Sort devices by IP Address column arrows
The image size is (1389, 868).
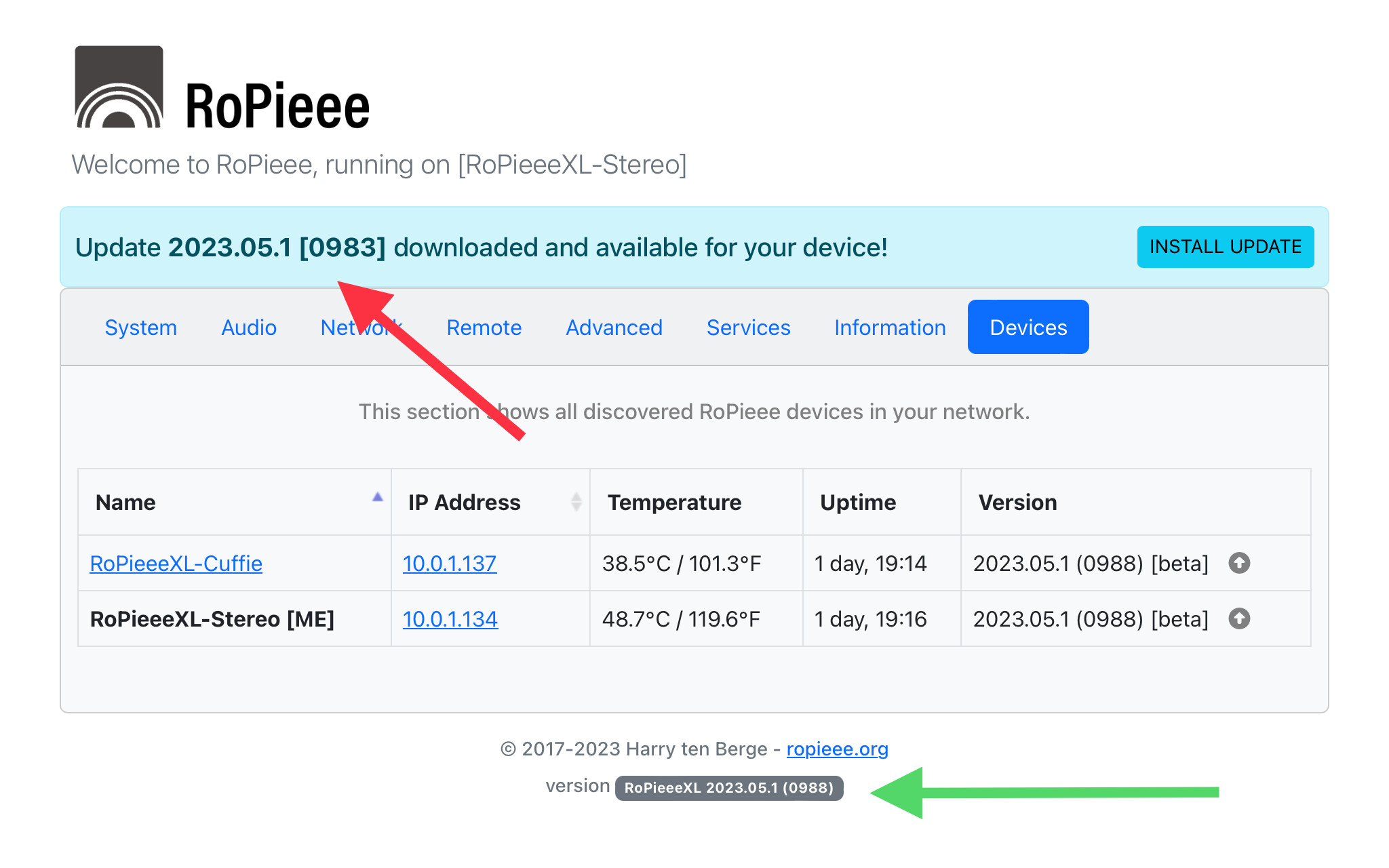[x=576, y=502]
